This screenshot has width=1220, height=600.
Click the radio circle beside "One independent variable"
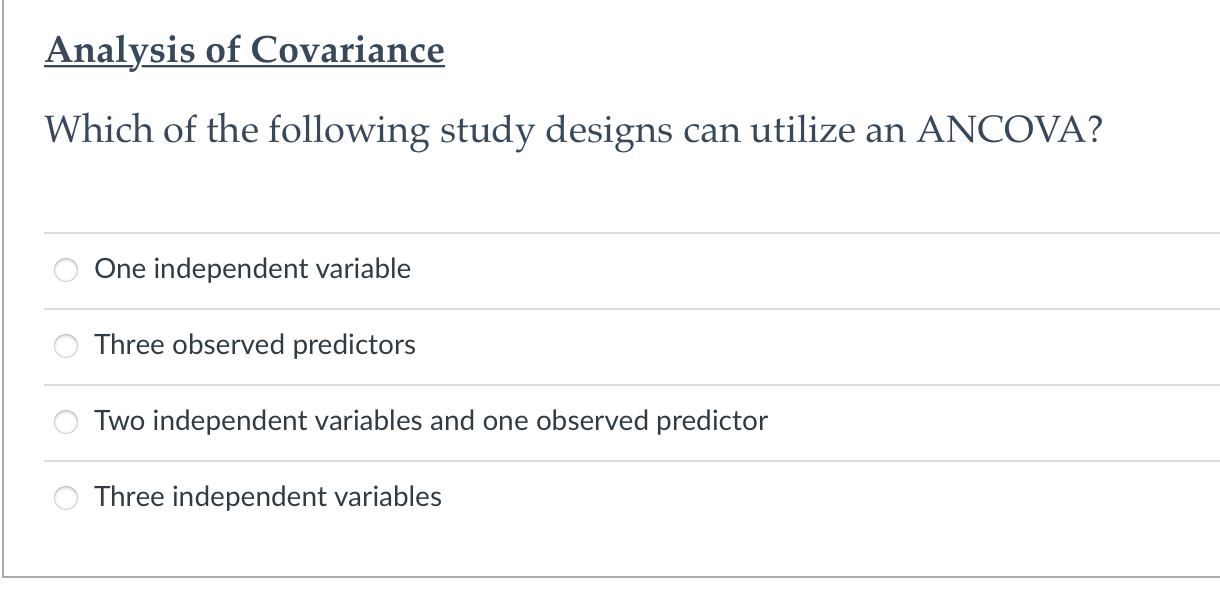[x=66, y=269]
